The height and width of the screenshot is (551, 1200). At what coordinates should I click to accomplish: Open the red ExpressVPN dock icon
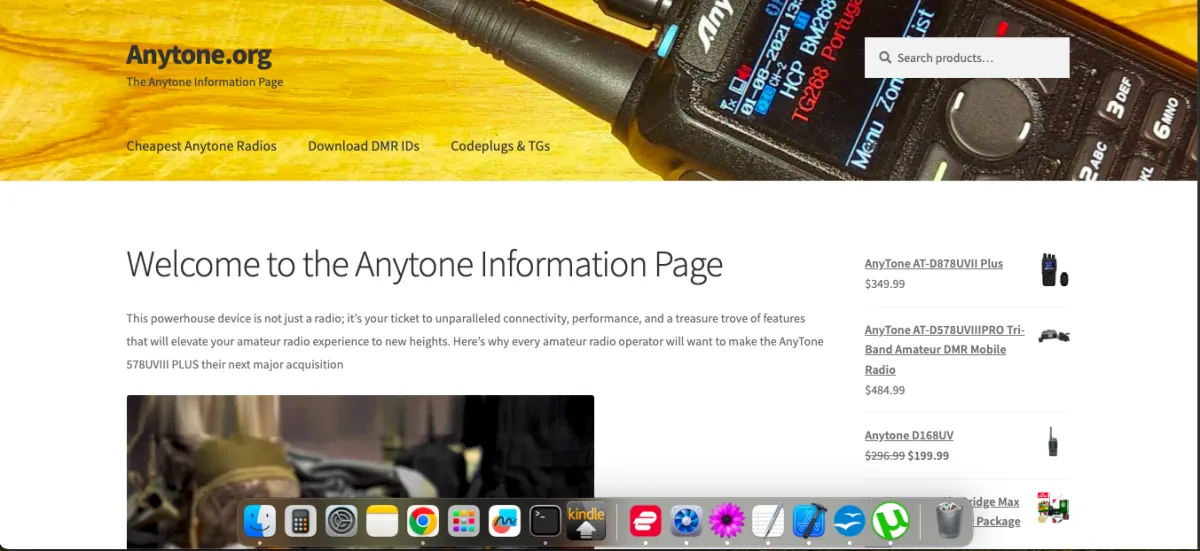click(x=646, y=521)
